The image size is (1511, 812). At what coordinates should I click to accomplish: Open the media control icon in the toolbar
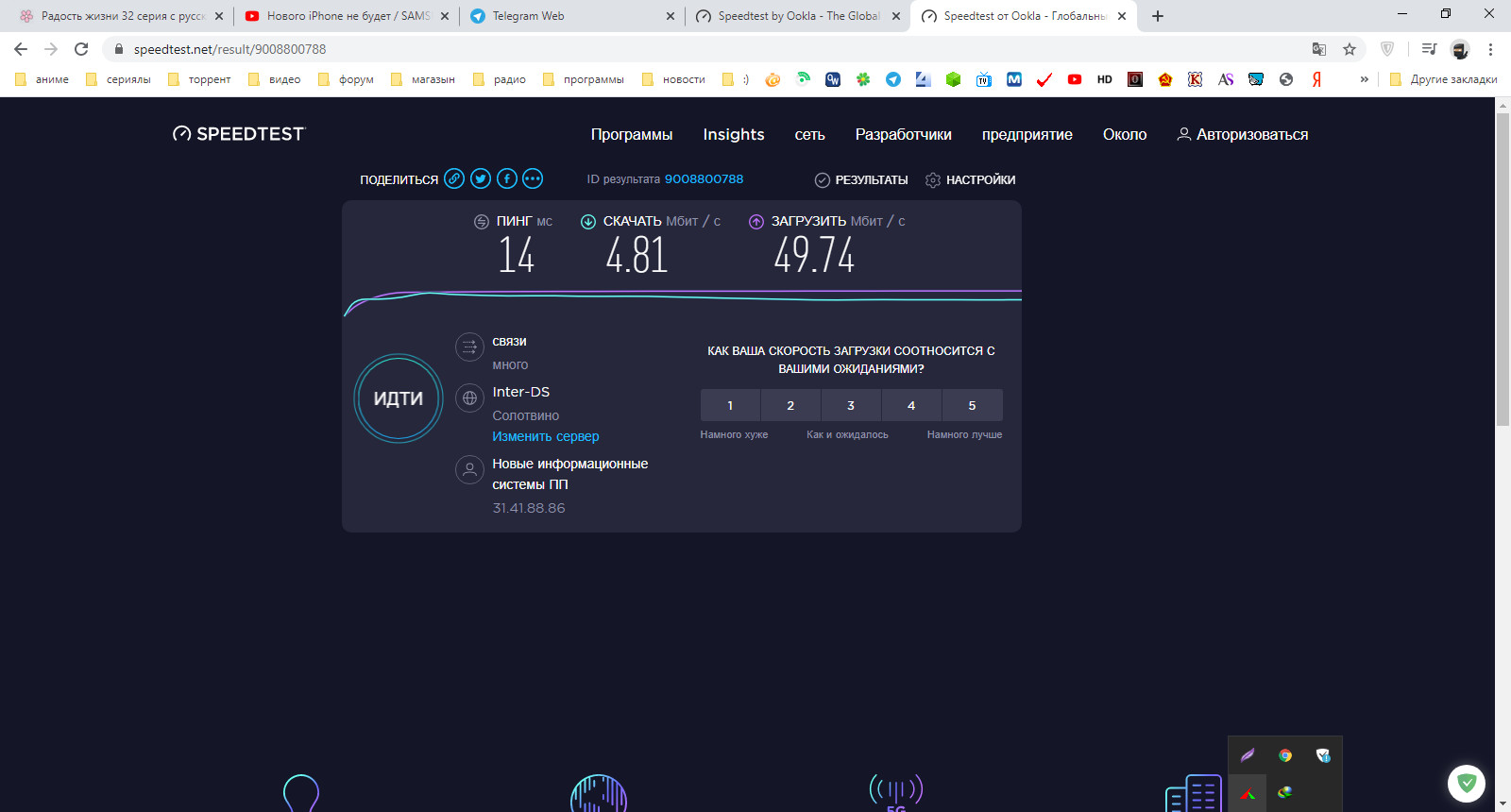pos(1430,49)
